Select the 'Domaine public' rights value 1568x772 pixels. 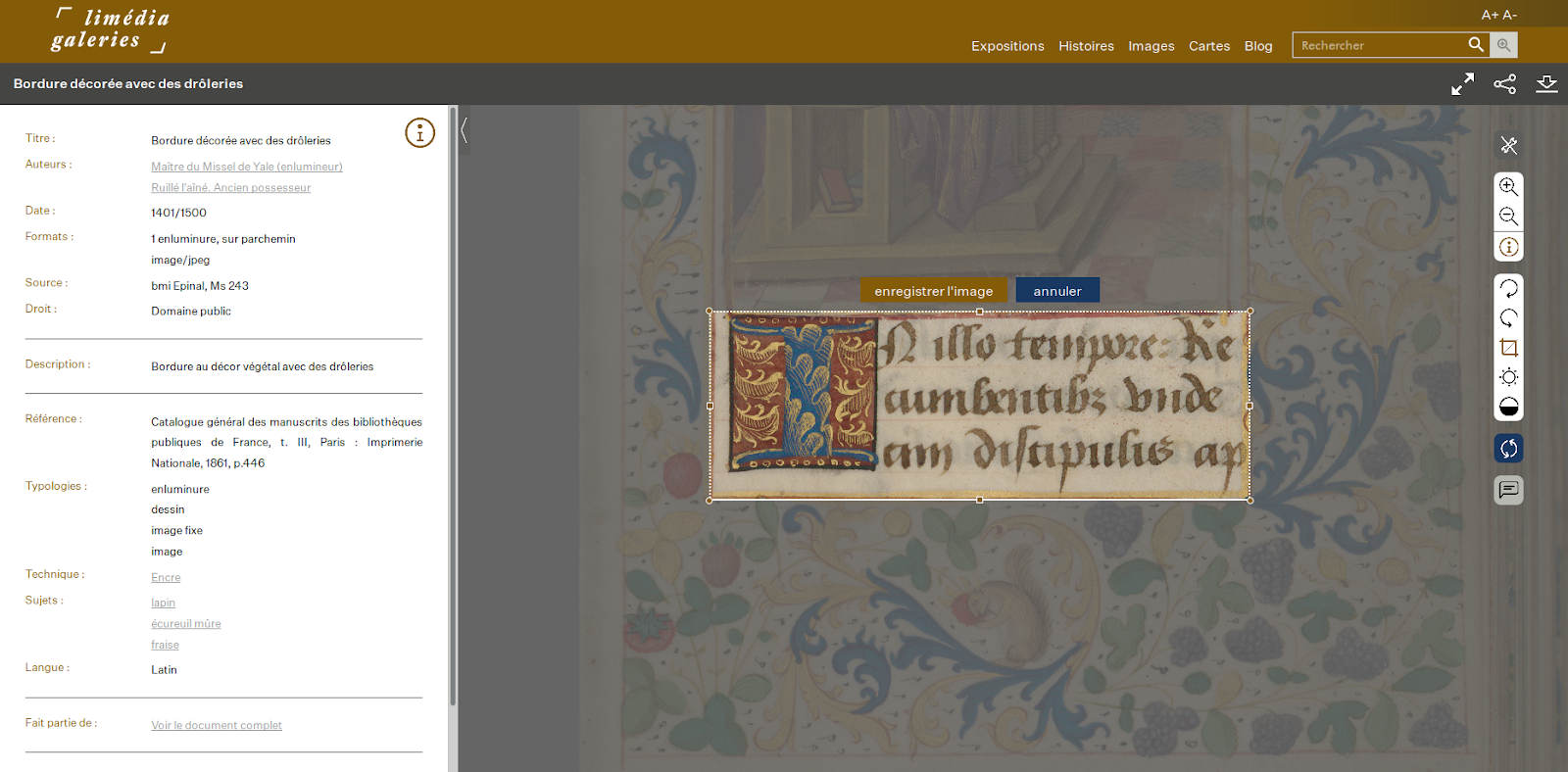click(191, 312)
